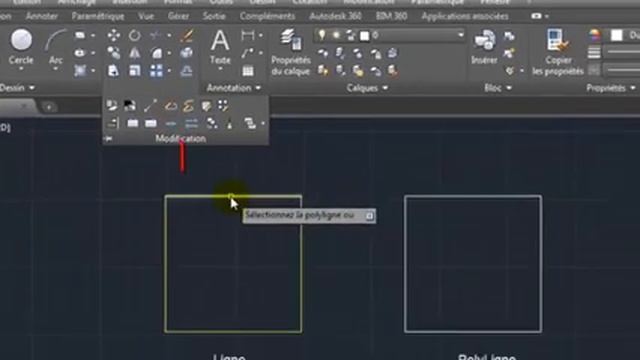This screenshot has height=360, width=640.
Task: Select the Mirror tool icon
Action: tap(135, 53)
